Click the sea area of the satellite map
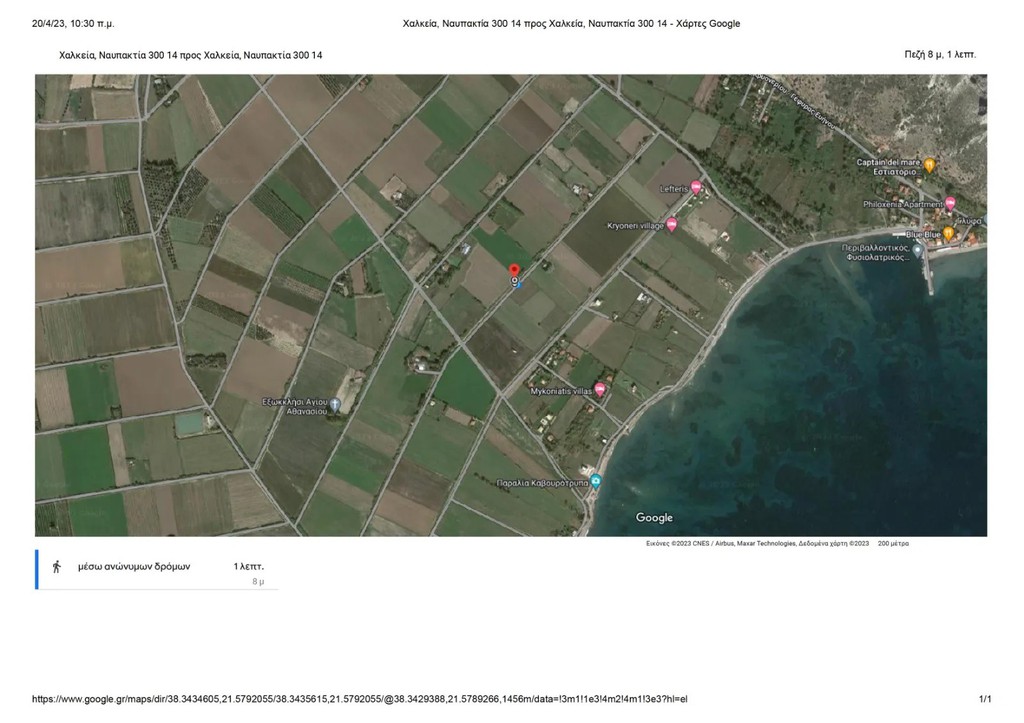The height and width of the screenshot is (723, 1024). [816, 392]
